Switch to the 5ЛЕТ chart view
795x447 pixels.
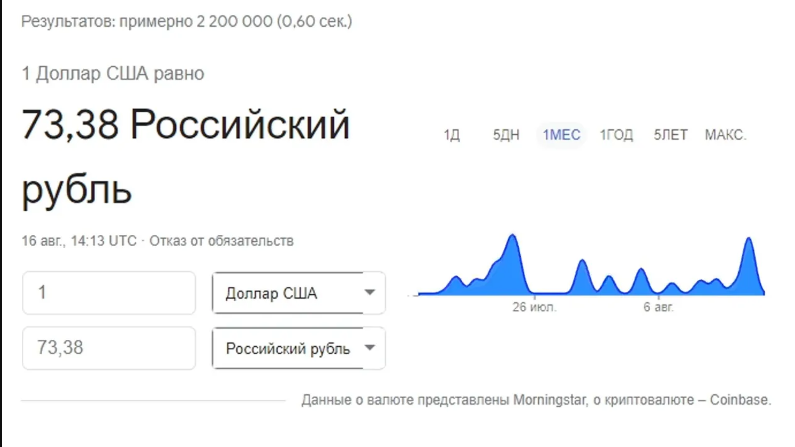tap(670, 135)
